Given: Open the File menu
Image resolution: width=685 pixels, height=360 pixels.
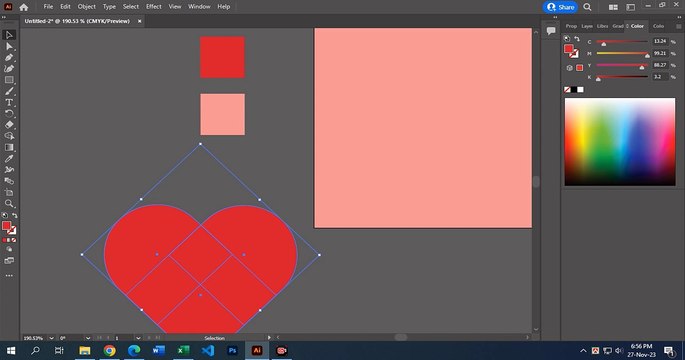Looking at the screenshot, I should click(x=48, y=7).
